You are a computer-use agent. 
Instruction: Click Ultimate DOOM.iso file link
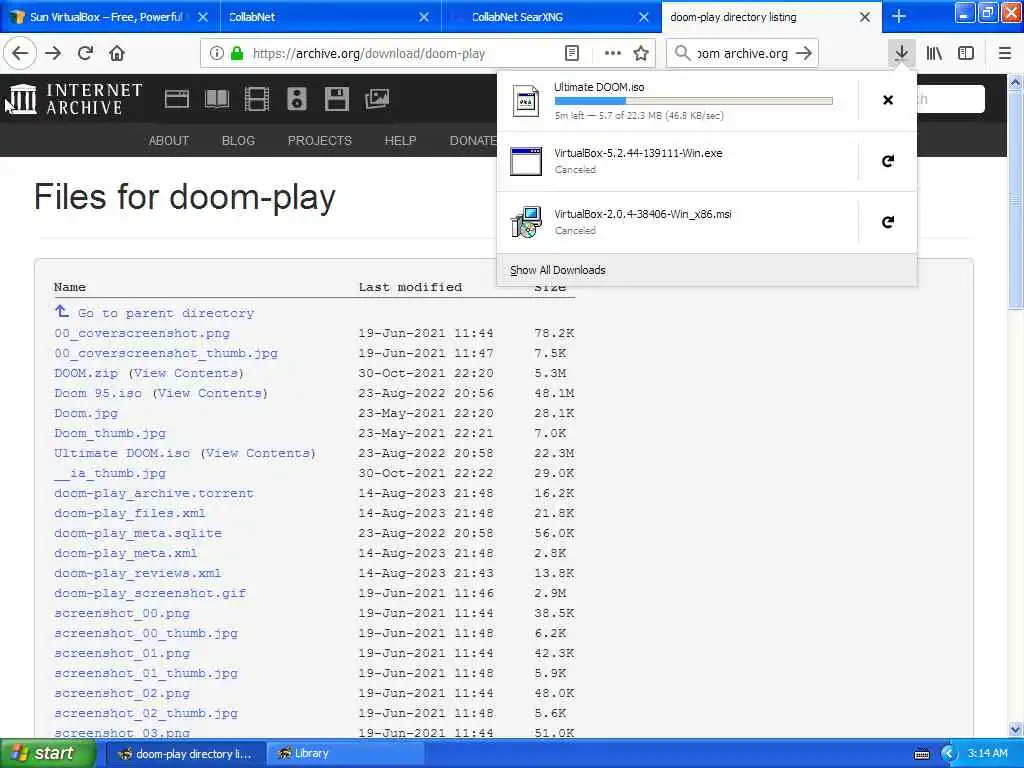(x=122, y=453)
